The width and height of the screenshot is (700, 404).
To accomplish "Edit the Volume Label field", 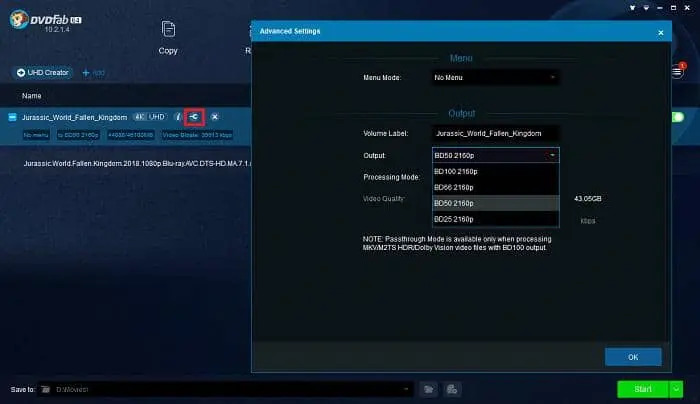I will 496,133.
